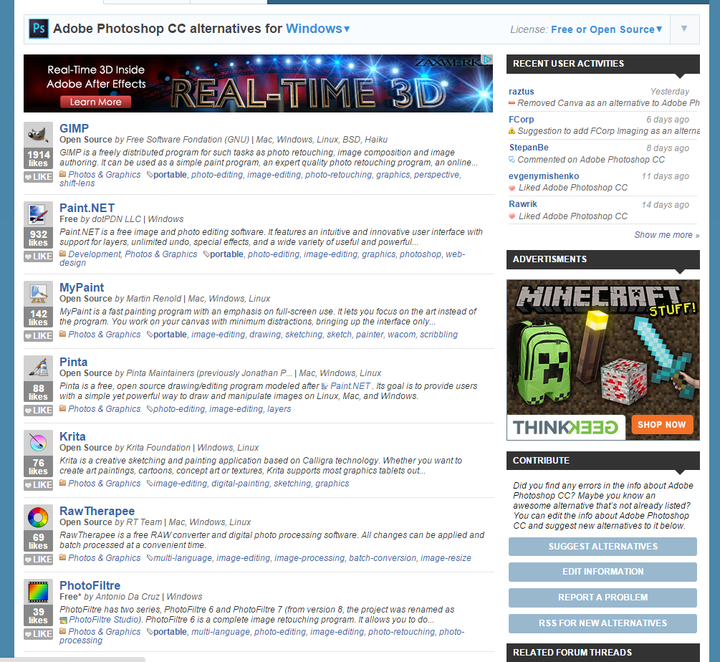
Task: Click the digital-painting tag under Krita
Action: point(240,483)
